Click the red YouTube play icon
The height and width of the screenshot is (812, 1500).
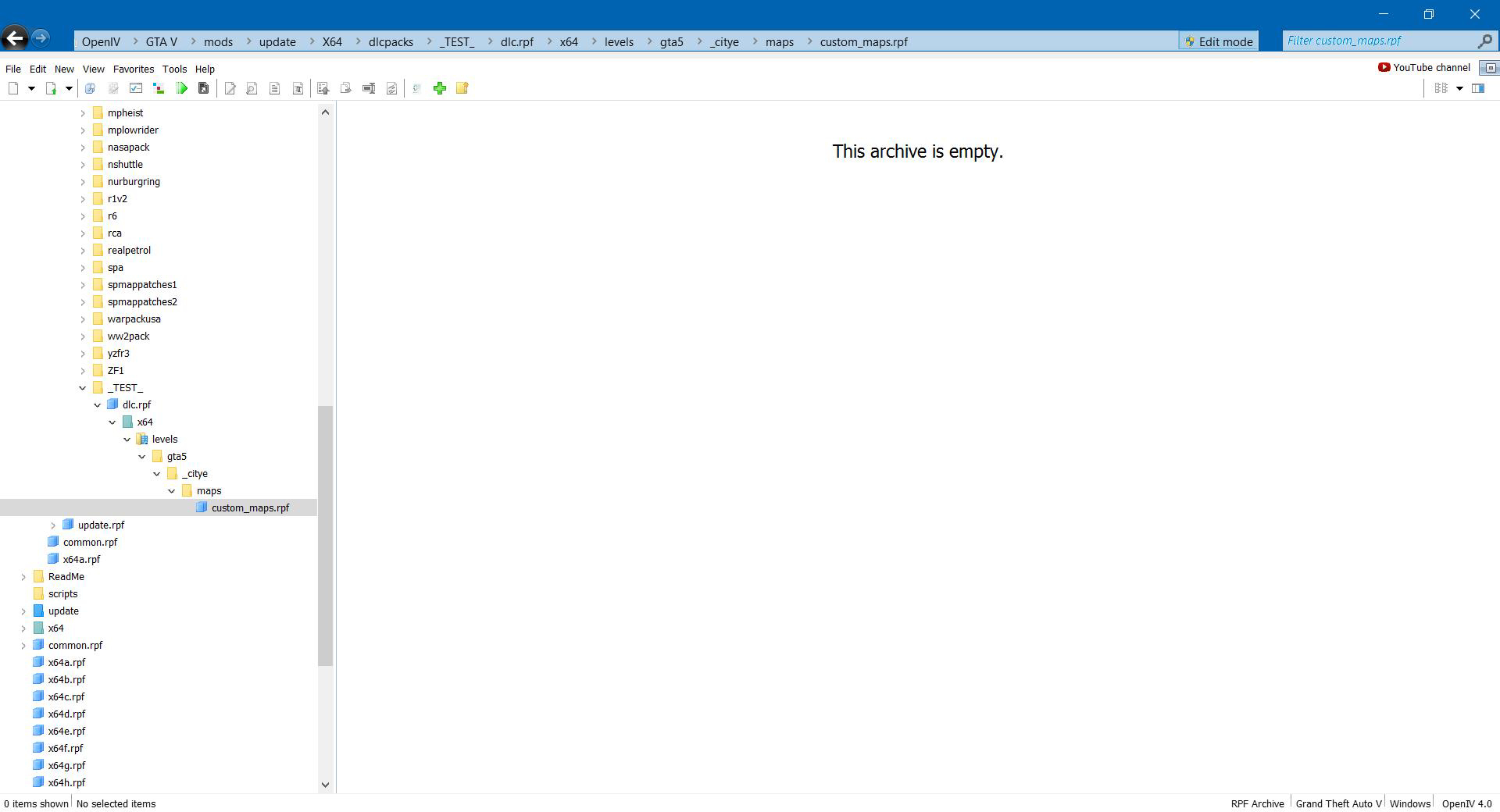click(x=1384, y=68)
